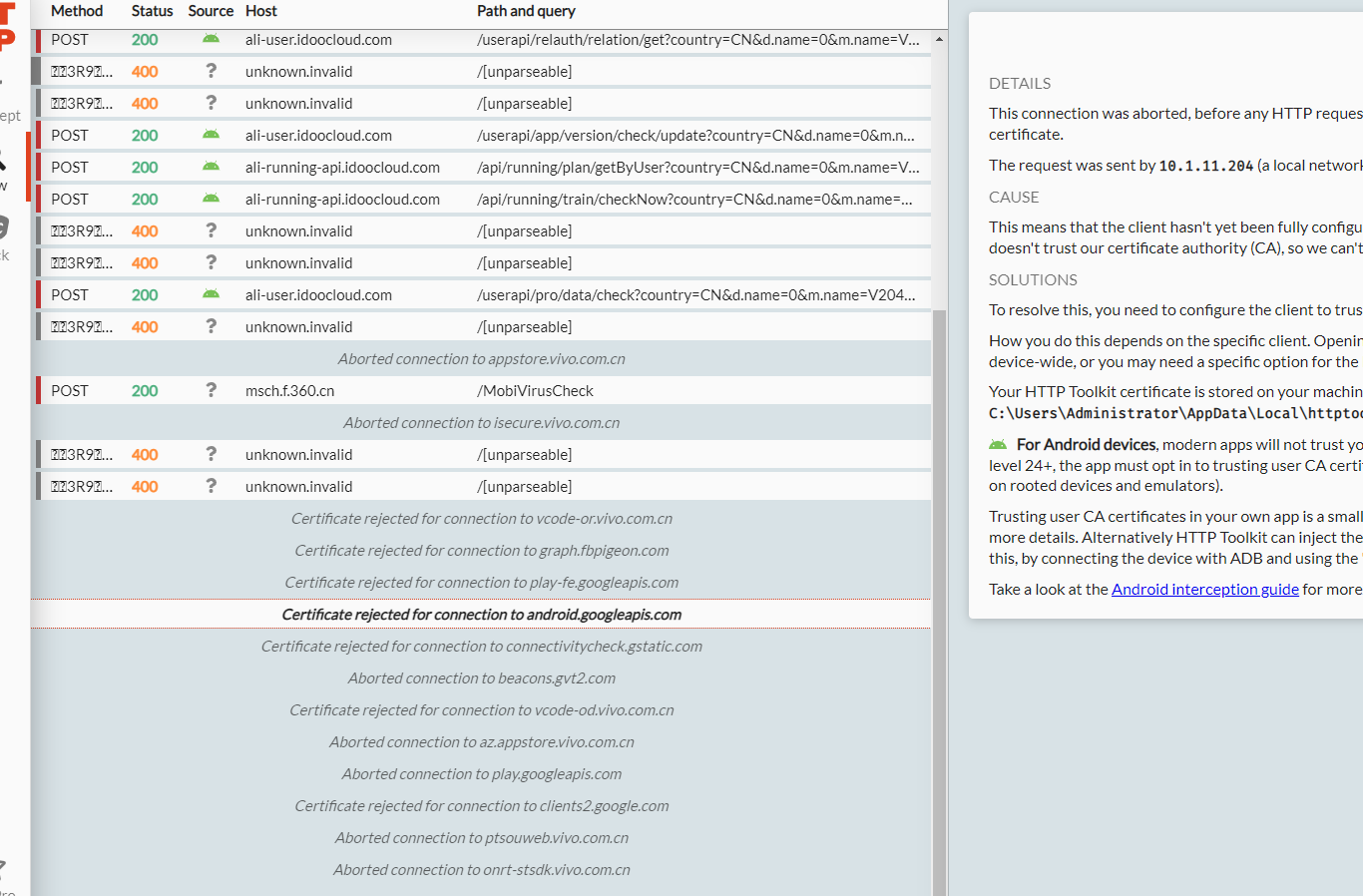This screenshot has height=896, width=1363.
Task: Sort requests using the Status column header
Action: pyautogui.click(x=152, y=11)
